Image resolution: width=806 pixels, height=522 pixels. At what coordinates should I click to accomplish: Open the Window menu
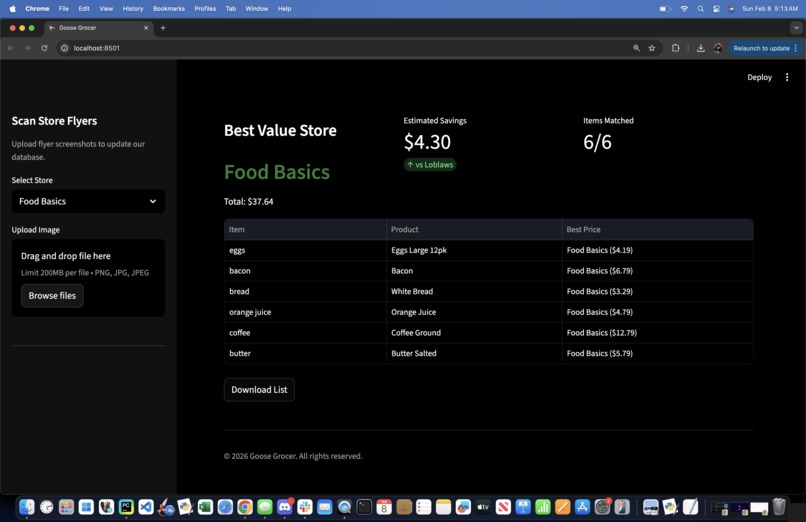(x=257, y=9)
